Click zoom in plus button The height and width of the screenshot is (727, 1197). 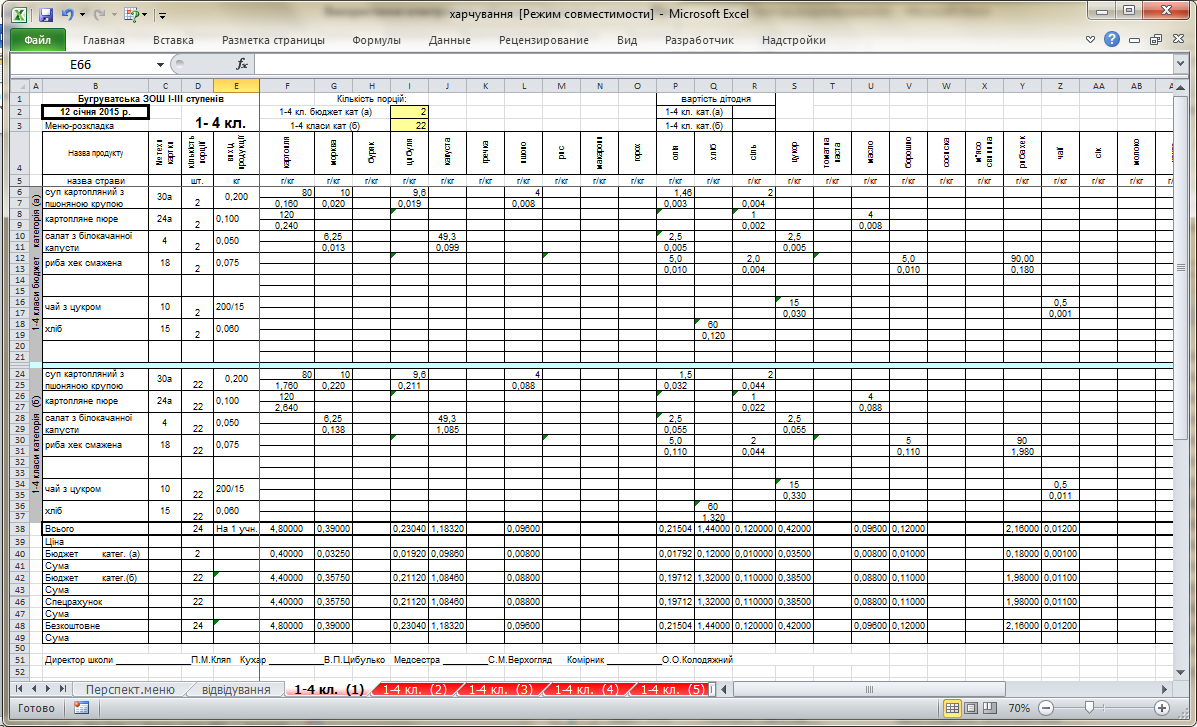click(x=1162, y=708)
